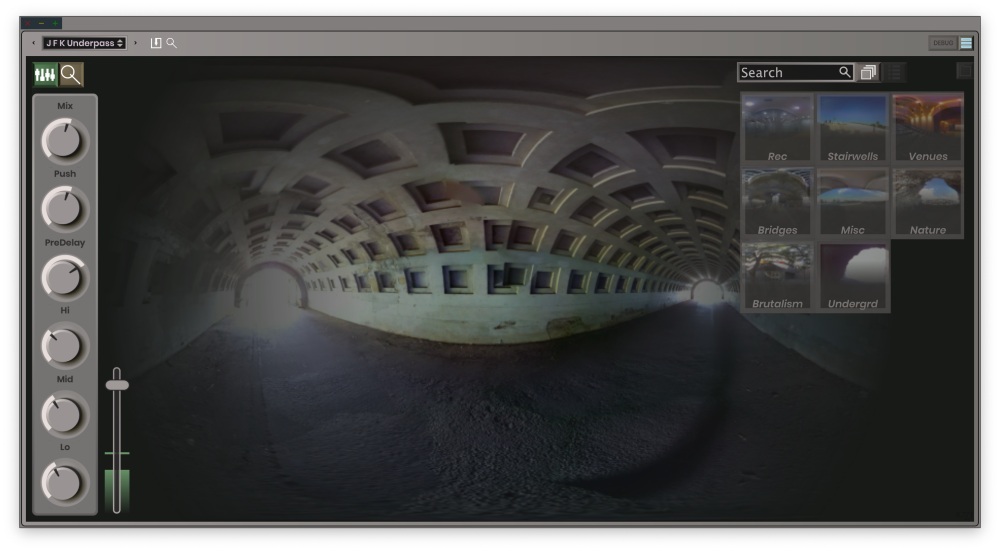Click the Hi EQ knob

[64, 346]
